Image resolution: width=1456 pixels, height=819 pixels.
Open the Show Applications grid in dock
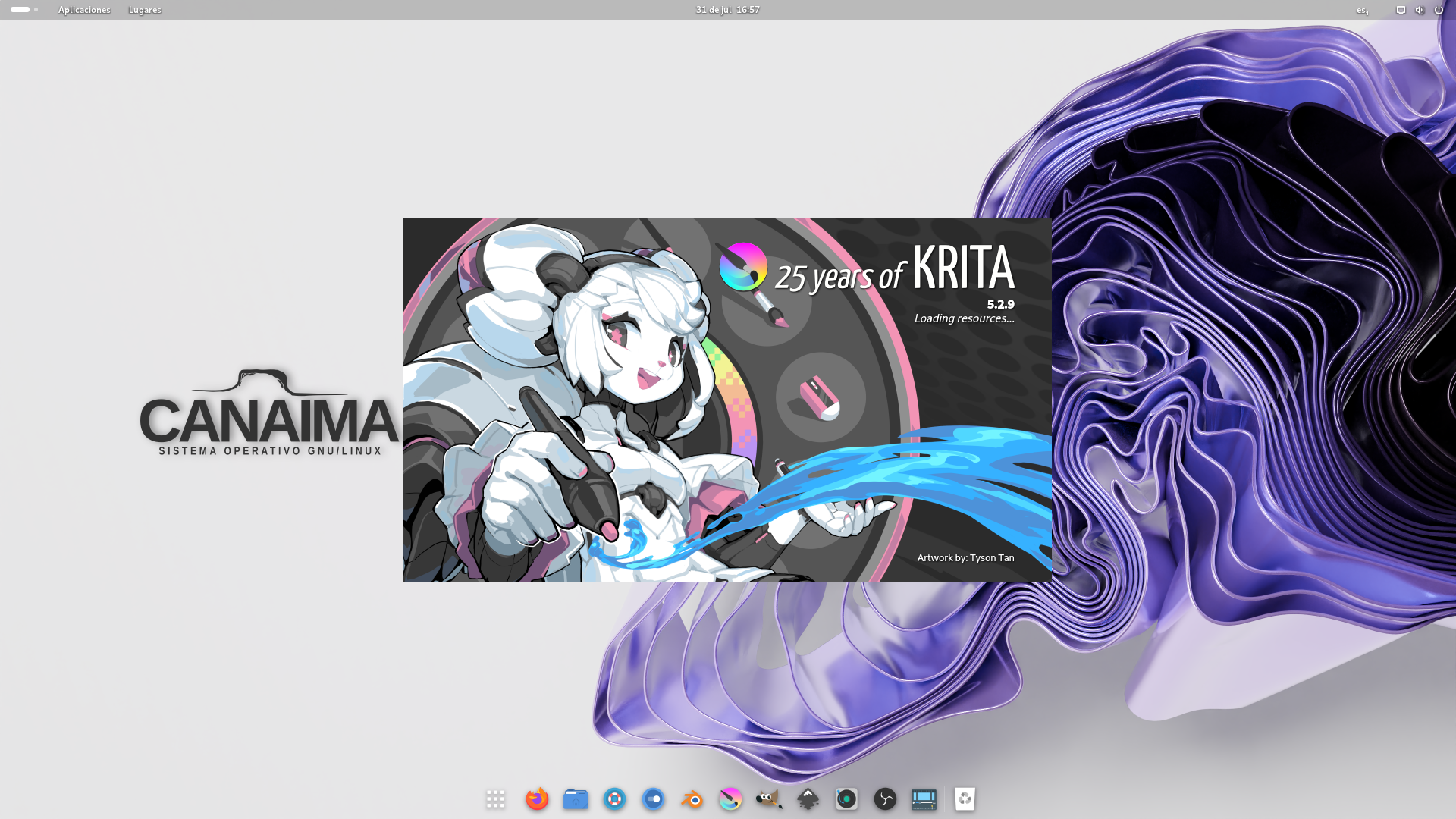pyautogui.click(x=495, y=799)
